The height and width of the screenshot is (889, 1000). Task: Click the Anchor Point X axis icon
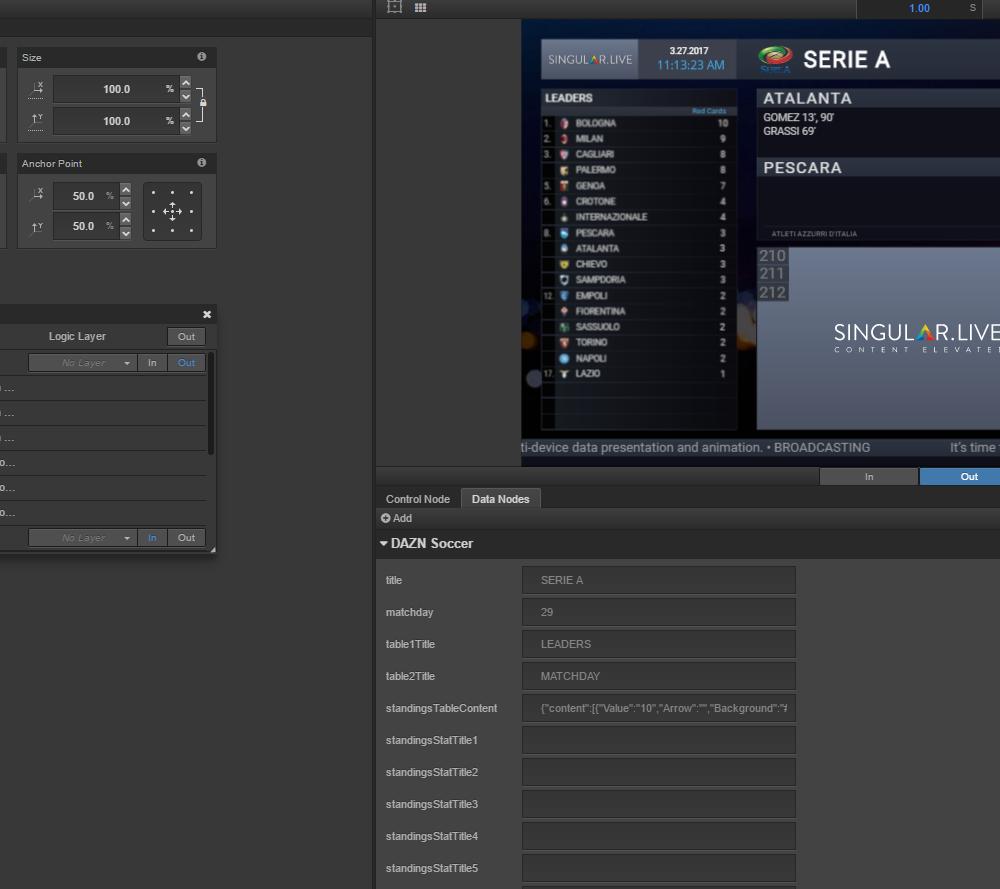click(x=36, y=196)
